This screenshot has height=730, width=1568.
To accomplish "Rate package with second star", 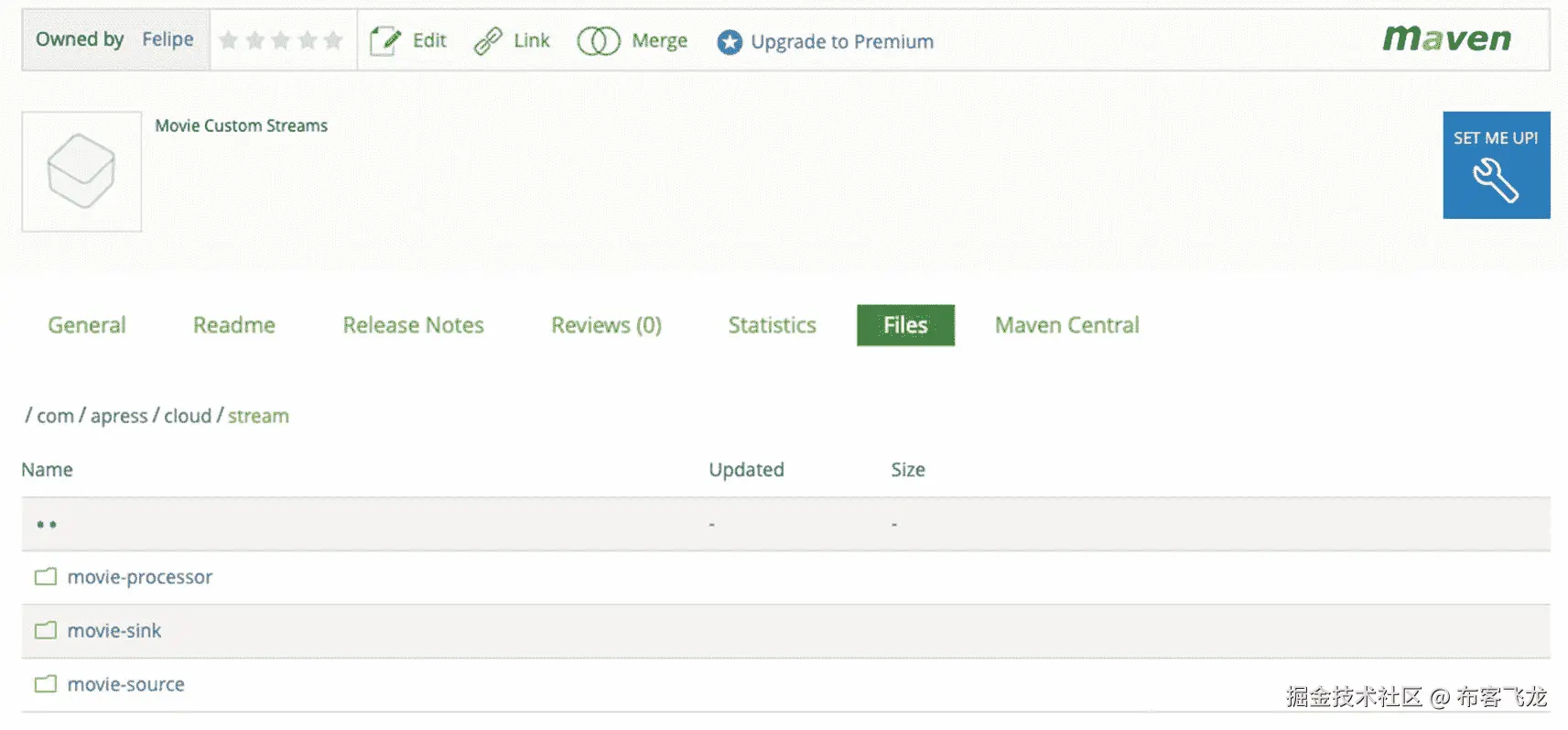I will (255, 40).
